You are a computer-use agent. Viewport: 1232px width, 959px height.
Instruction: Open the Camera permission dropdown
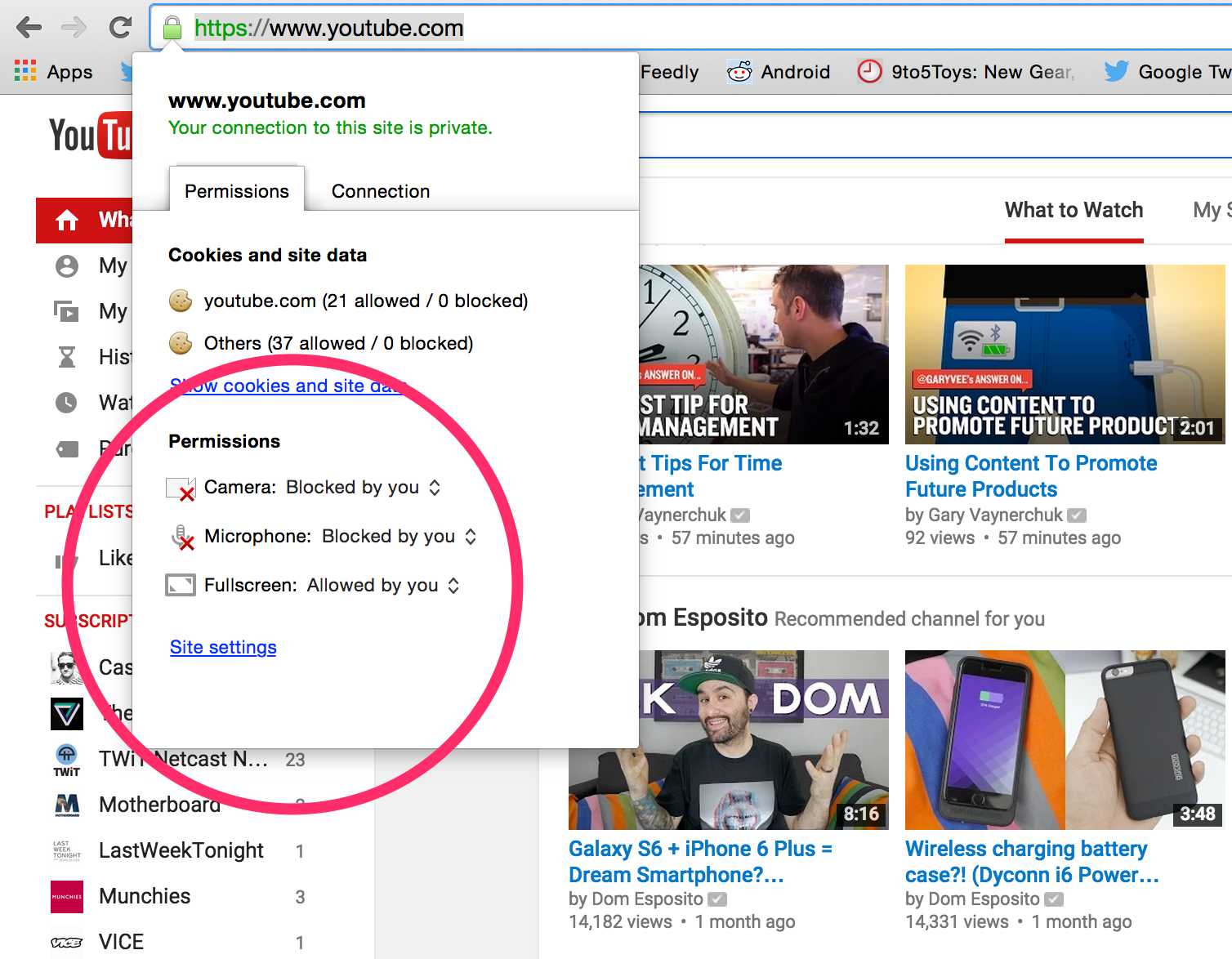click(x=435, y=488)
